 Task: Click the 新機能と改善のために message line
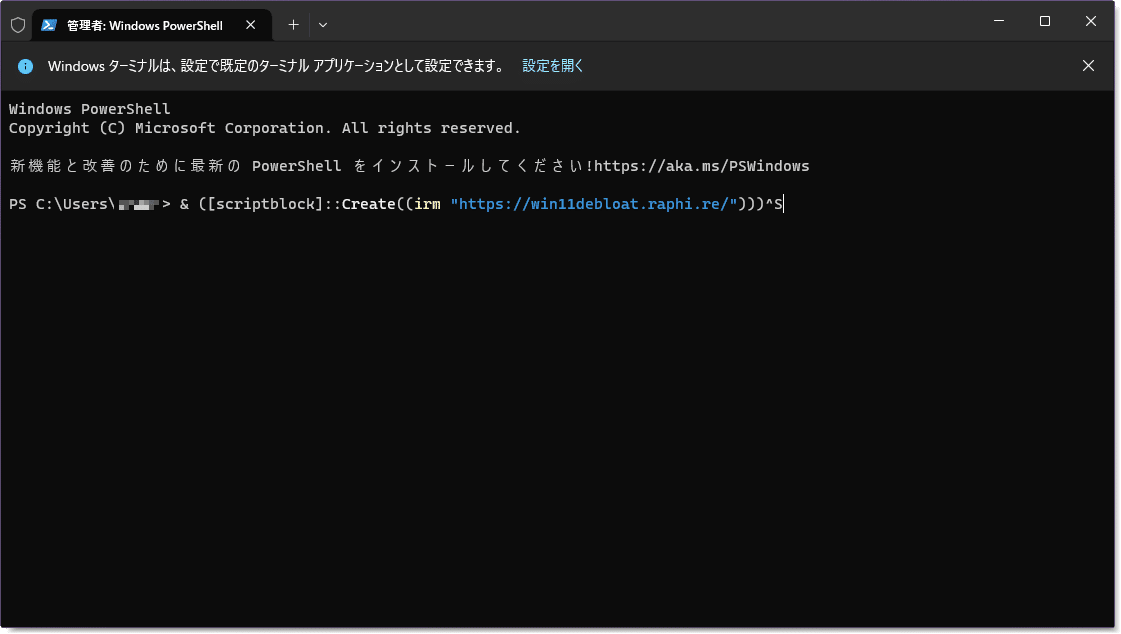point(409,166)
